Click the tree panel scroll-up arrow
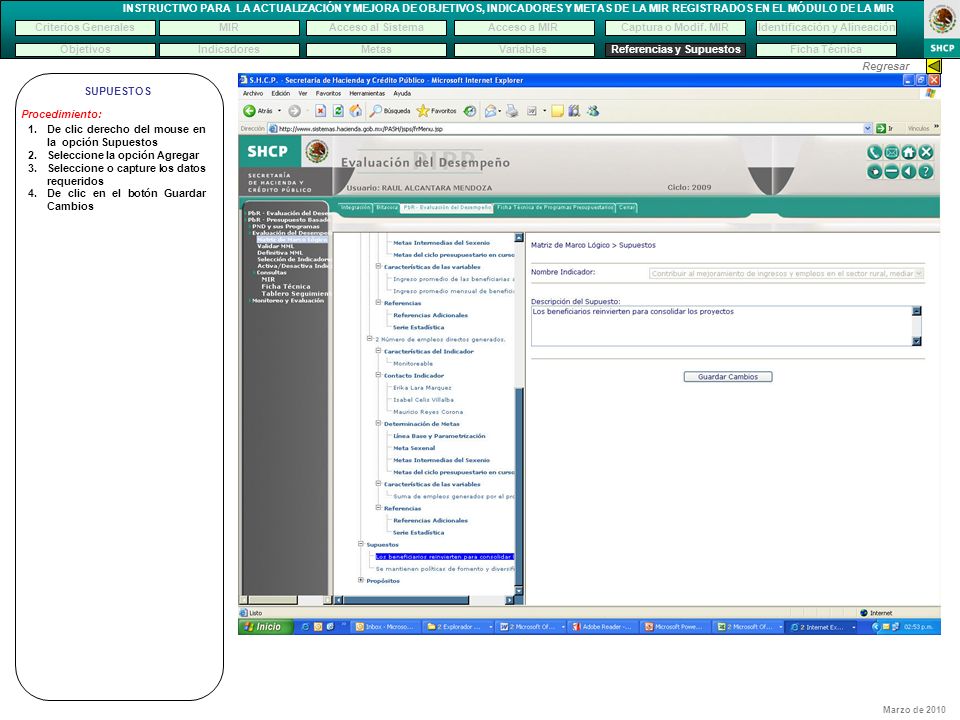The image size is (960, 720). 519,238
